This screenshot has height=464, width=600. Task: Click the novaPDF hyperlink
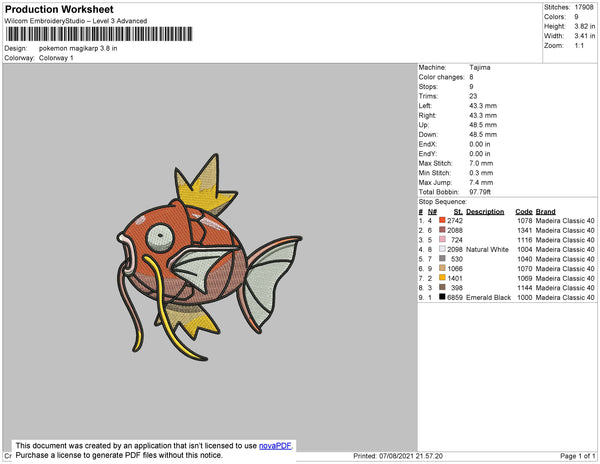[275, 446]
